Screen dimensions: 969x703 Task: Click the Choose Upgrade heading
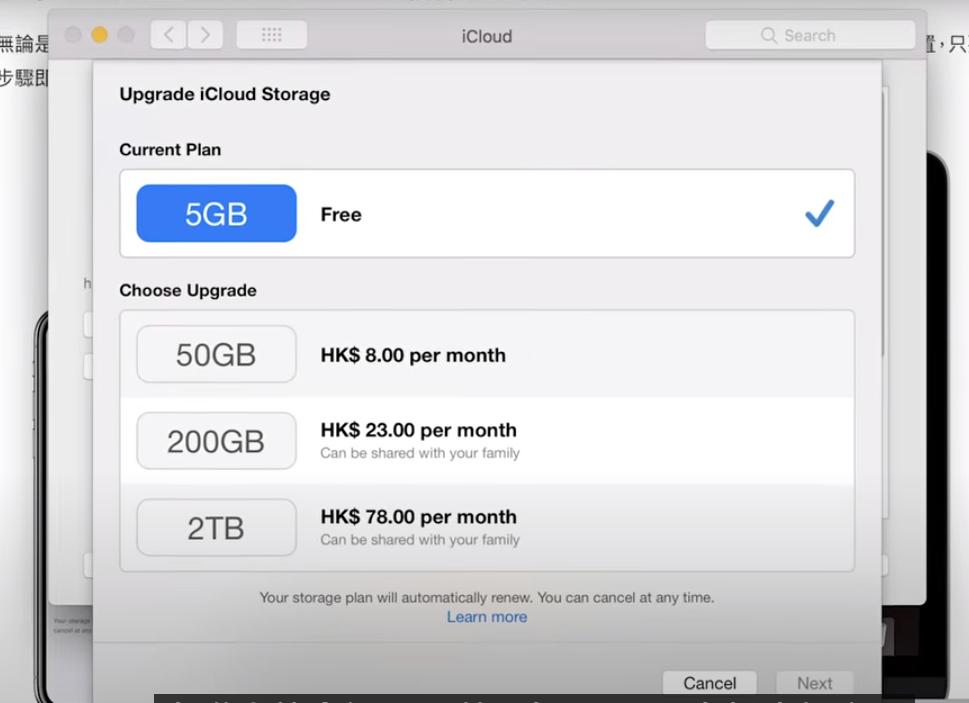click(188, 290)
